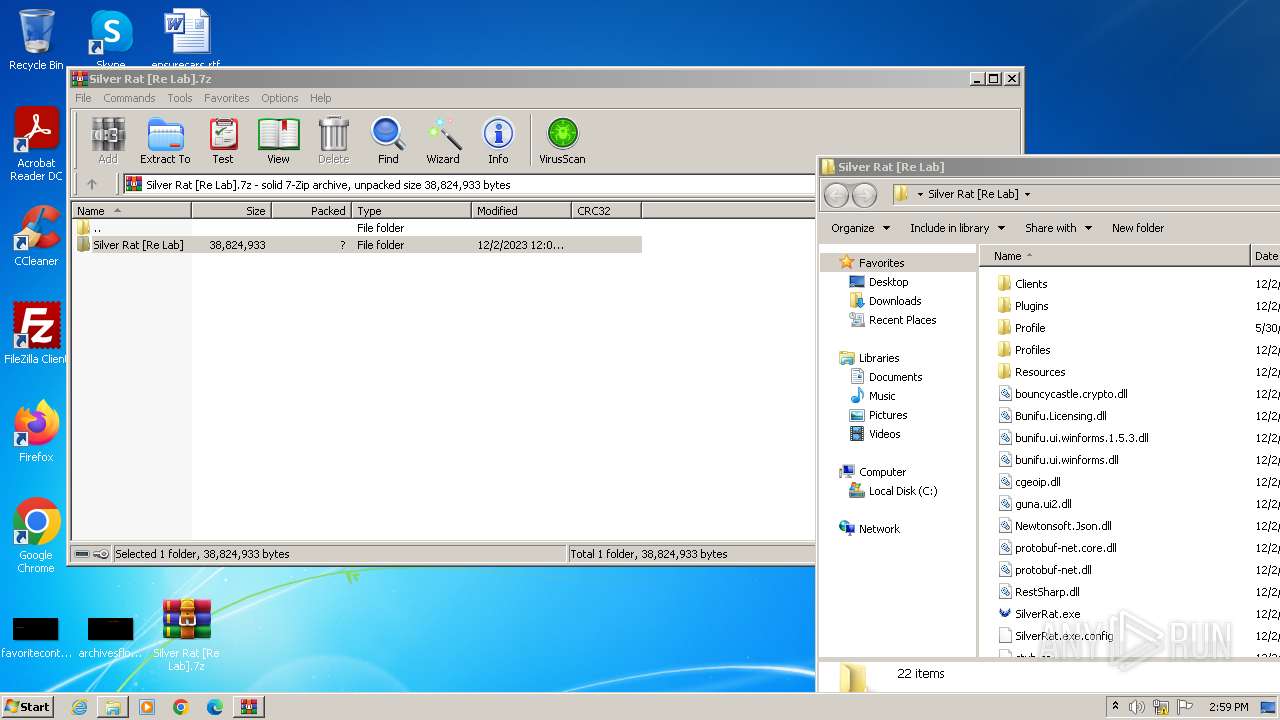Sort Explorer files by Name header
This screenshot has height=720, width=1280.
[x=1115, y=256]
